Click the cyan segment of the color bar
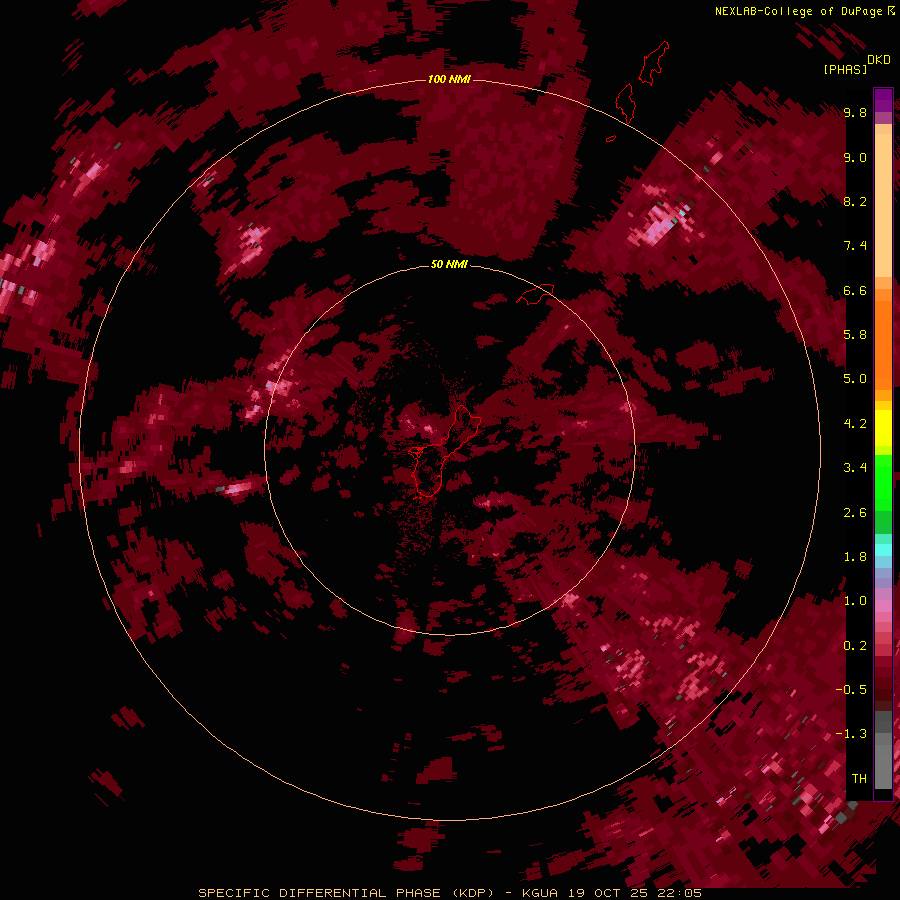Screen dimensions: 900x900 pos(883,549)
